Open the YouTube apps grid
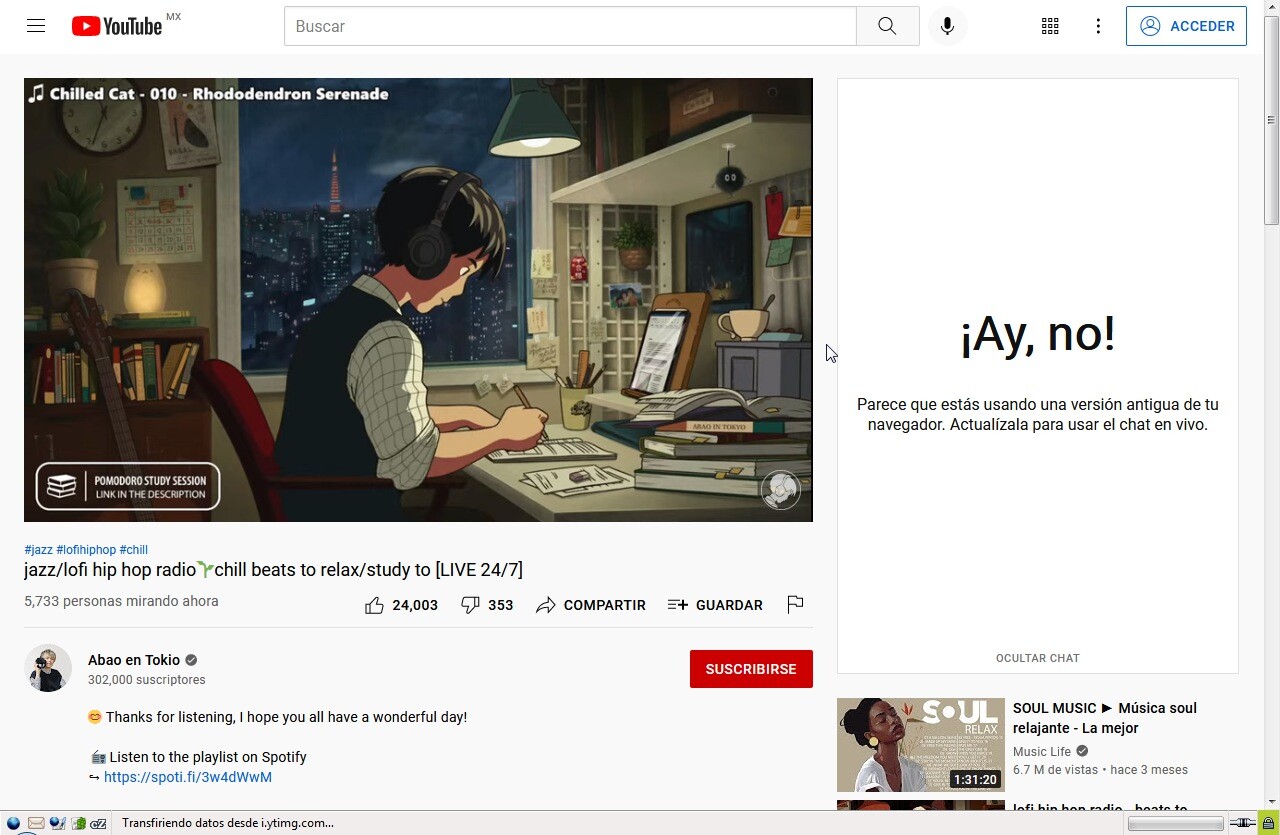 (1050, 26)
